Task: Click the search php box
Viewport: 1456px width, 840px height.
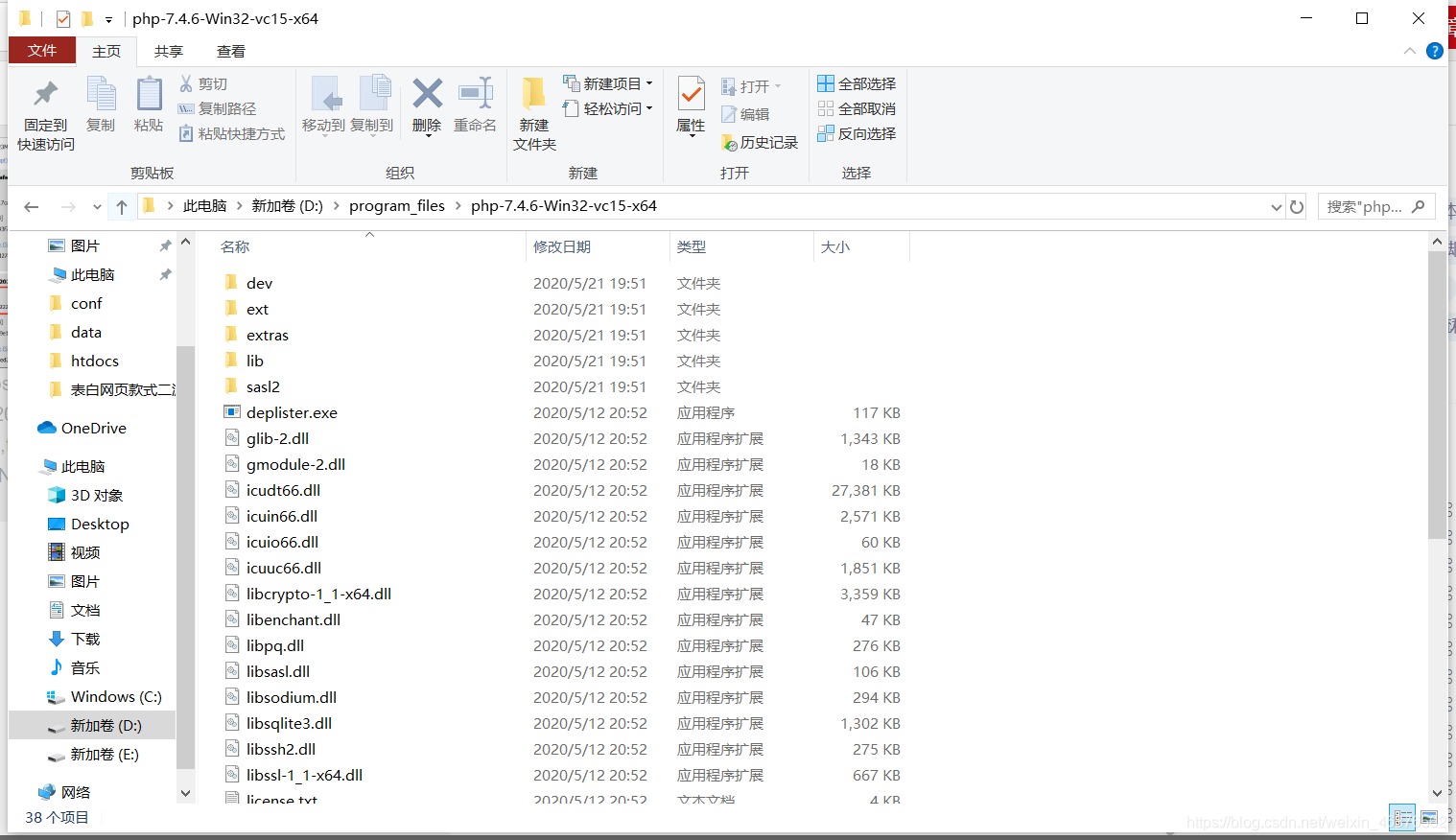Action: tap(1376, 206)
